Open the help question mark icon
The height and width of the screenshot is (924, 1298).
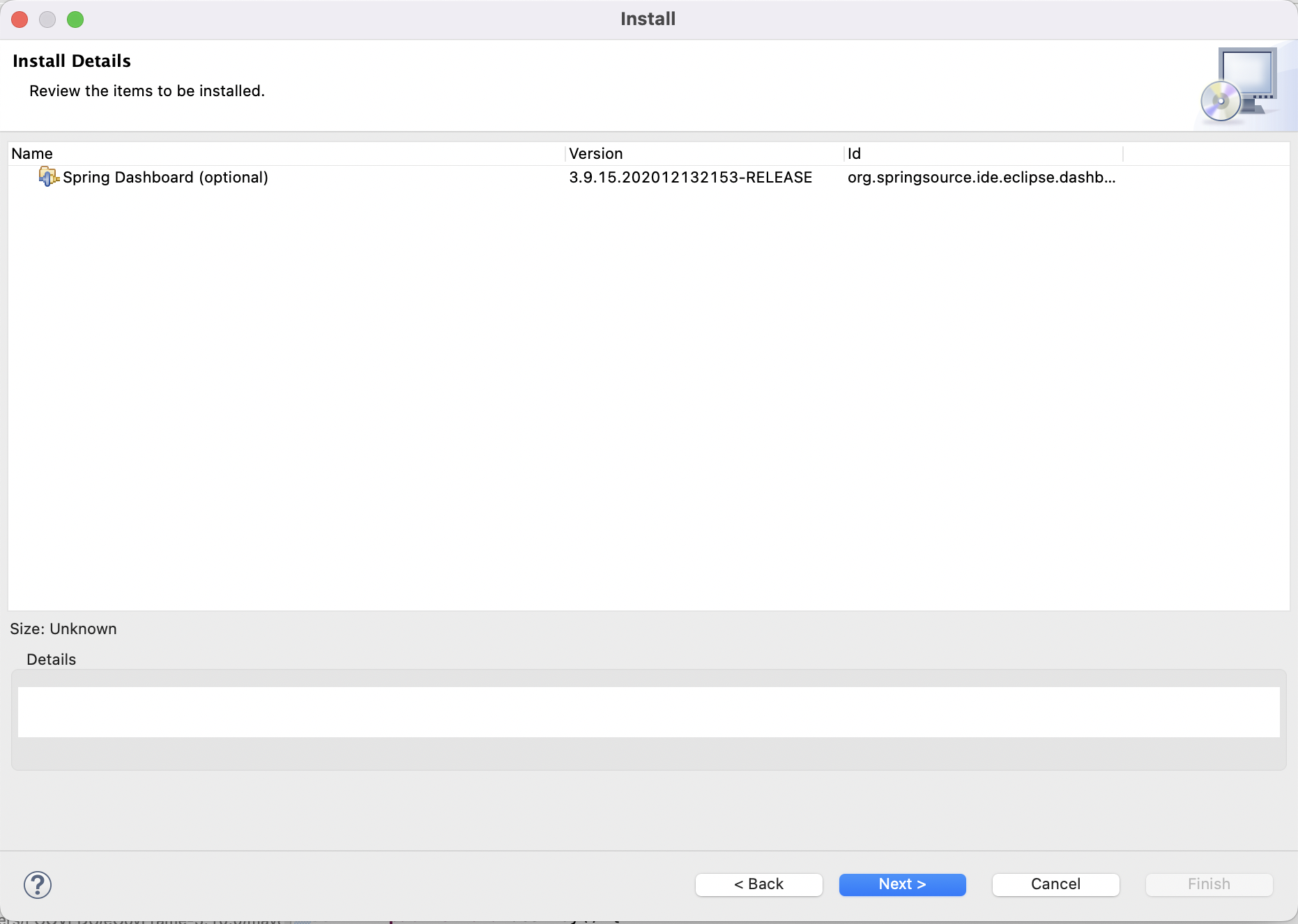coord(38,885)
